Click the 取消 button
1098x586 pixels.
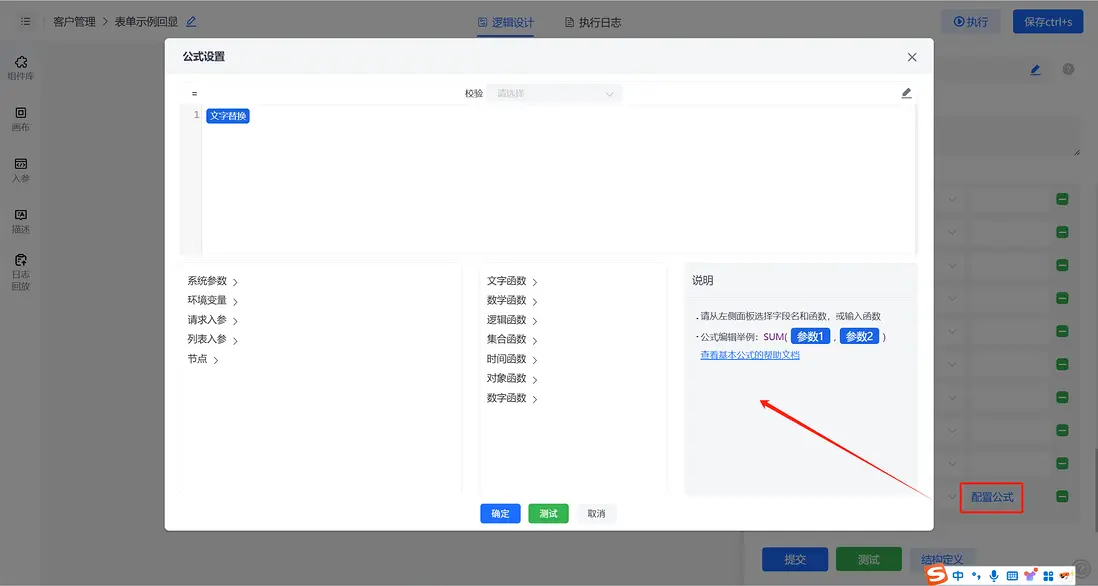[597, 513]
